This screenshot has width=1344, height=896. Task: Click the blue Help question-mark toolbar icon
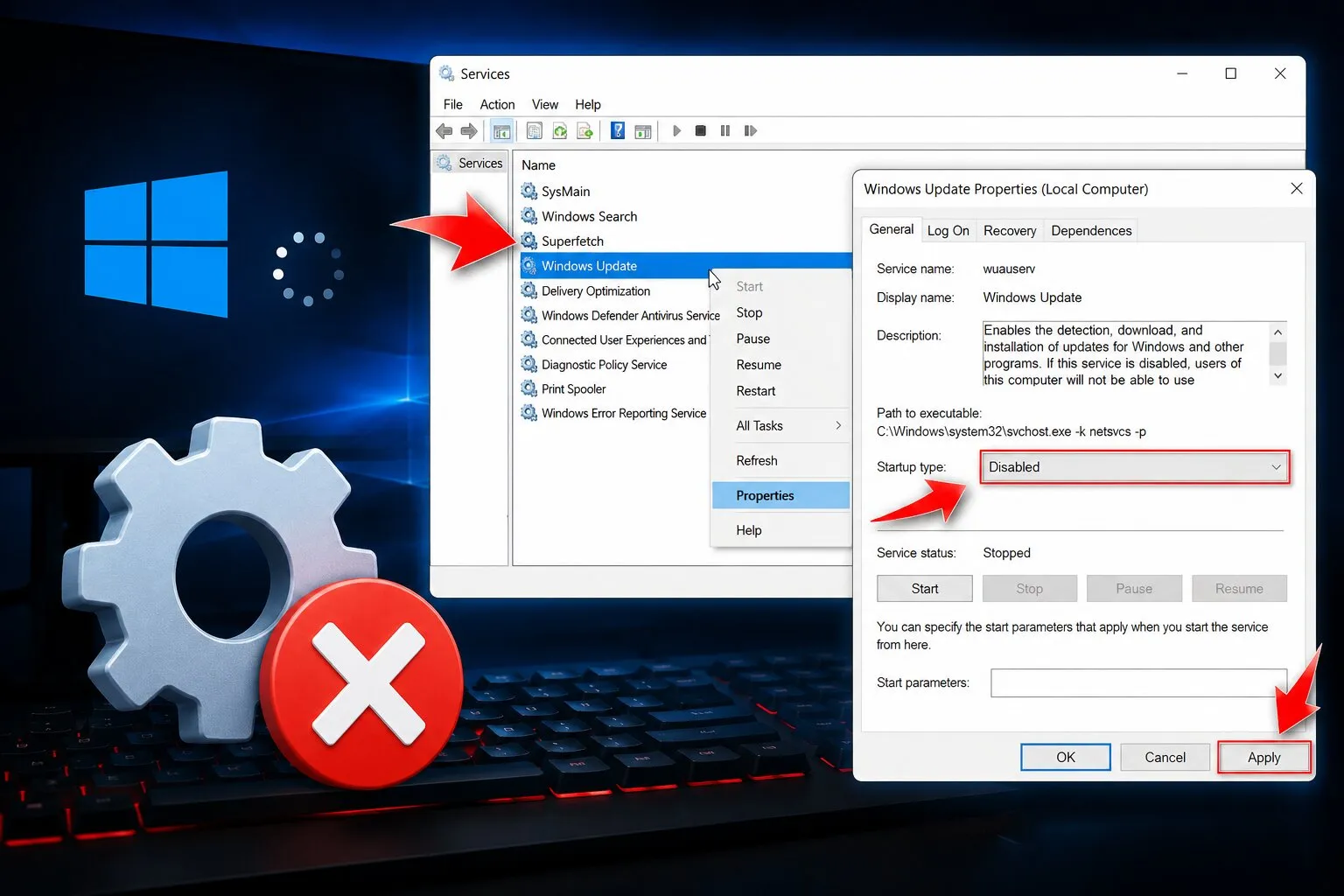(618, 131)
